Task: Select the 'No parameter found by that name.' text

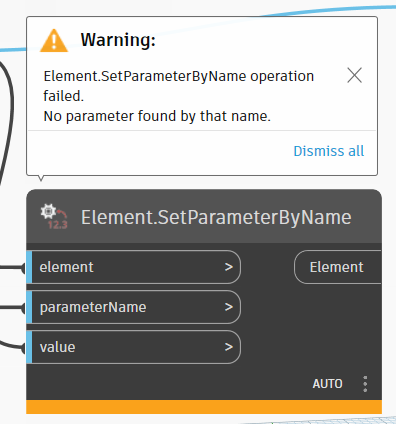Action: [157, 116]
